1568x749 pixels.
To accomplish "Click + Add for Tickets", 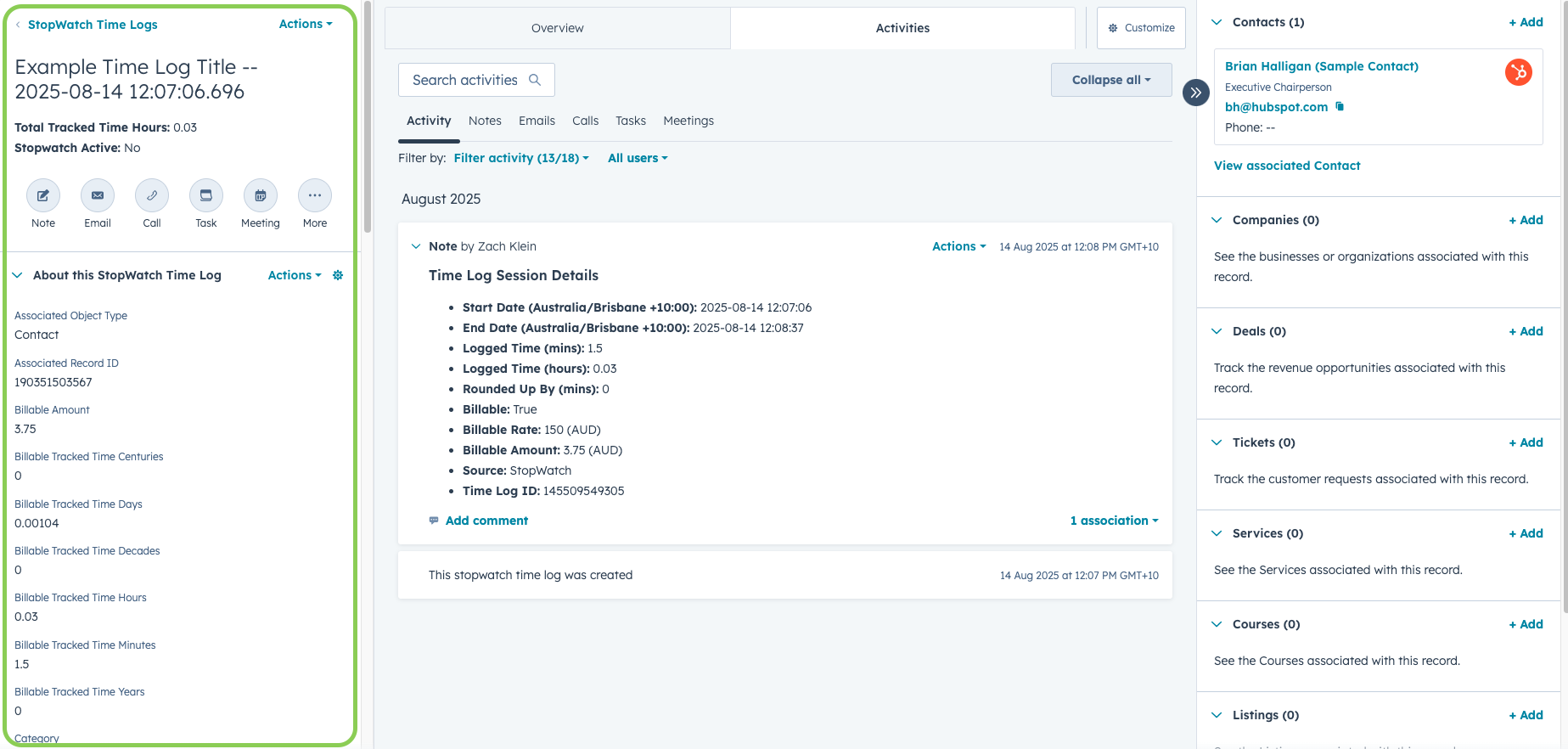I will [x=1526, y=442].
